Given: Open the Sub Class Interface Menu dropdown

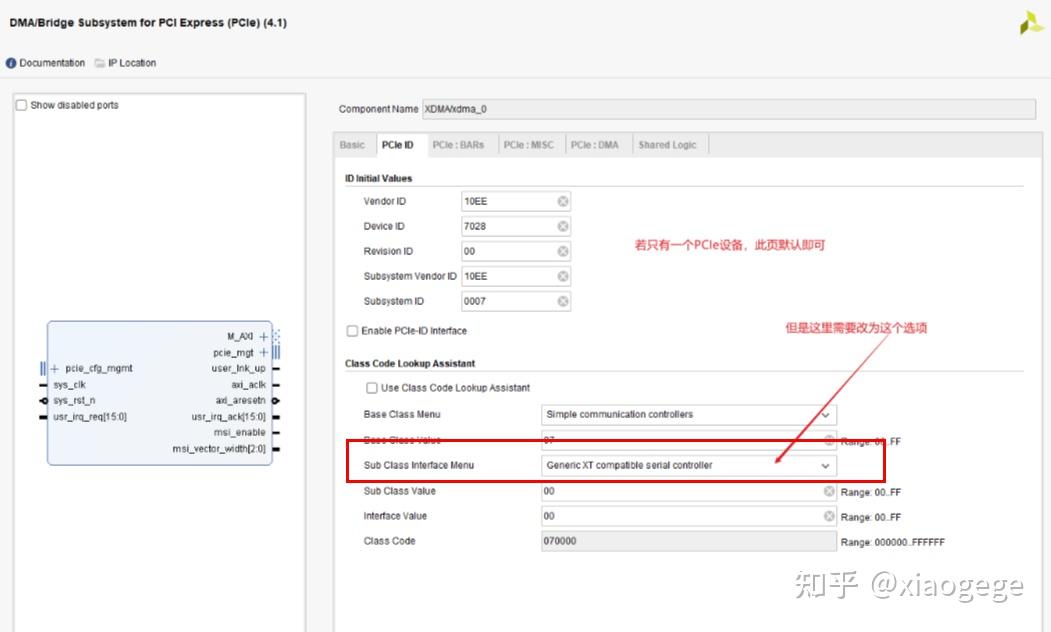Looking at the screenshot, I should click(825, 465).
